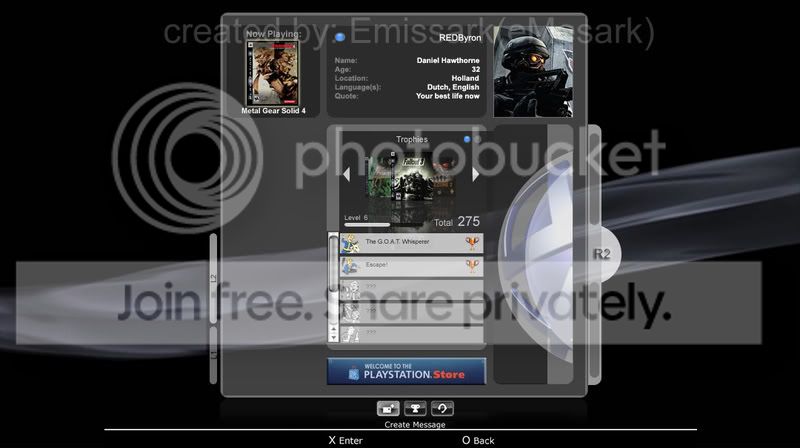
Task: Click the name Daniel Hawthorne
Action: pyautogui.click(x=448, y=60)
